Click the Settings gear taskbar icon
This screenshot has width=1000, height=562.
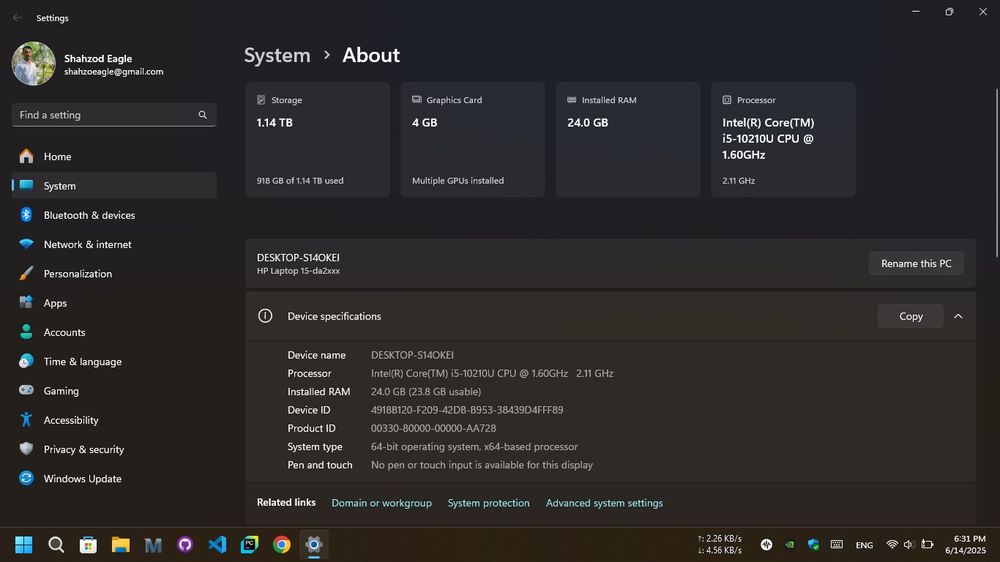[314, 545]
